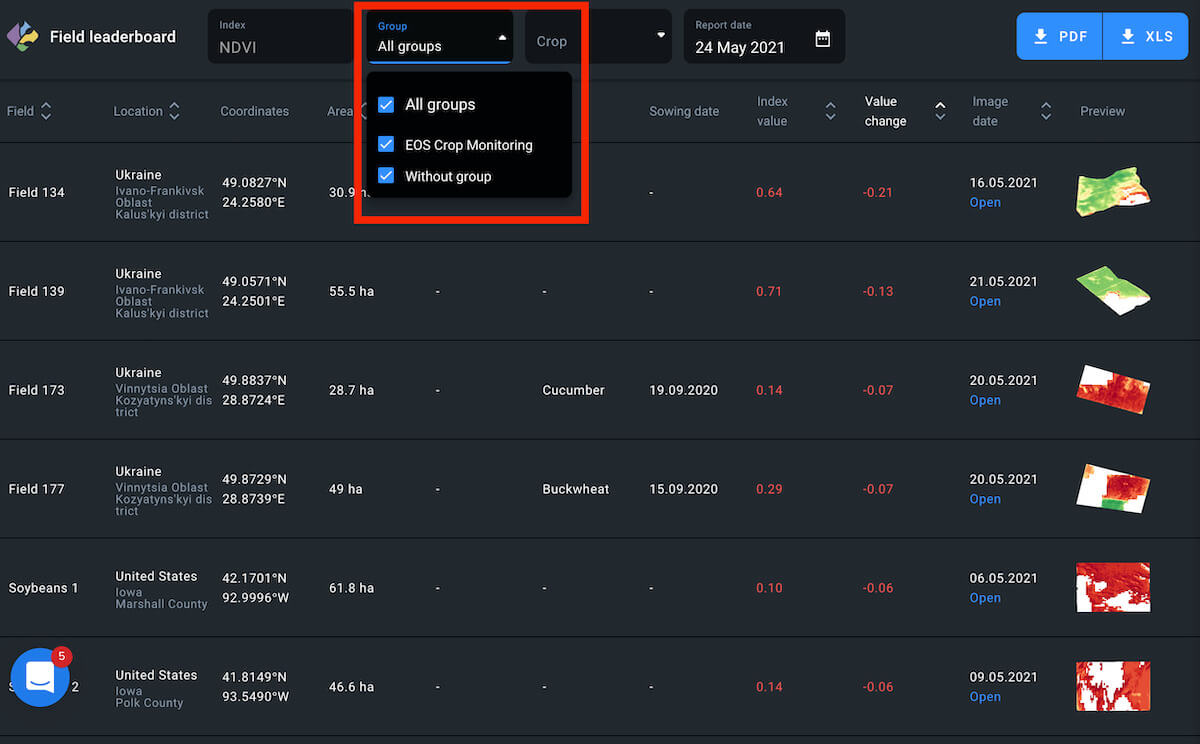Open the Report date calendar icon
The height and width of the screenshot is (744, 1200).
point(822,39)
